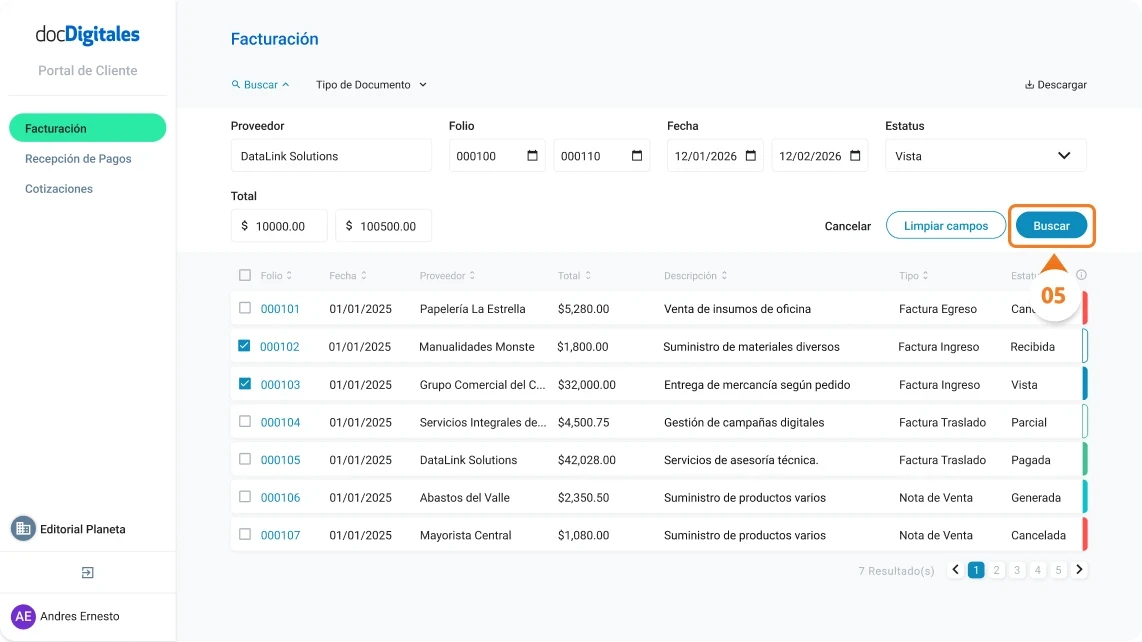Click the logout arrow icon in the sidebar
This screenshot has width=1142, height=642.
88,572
